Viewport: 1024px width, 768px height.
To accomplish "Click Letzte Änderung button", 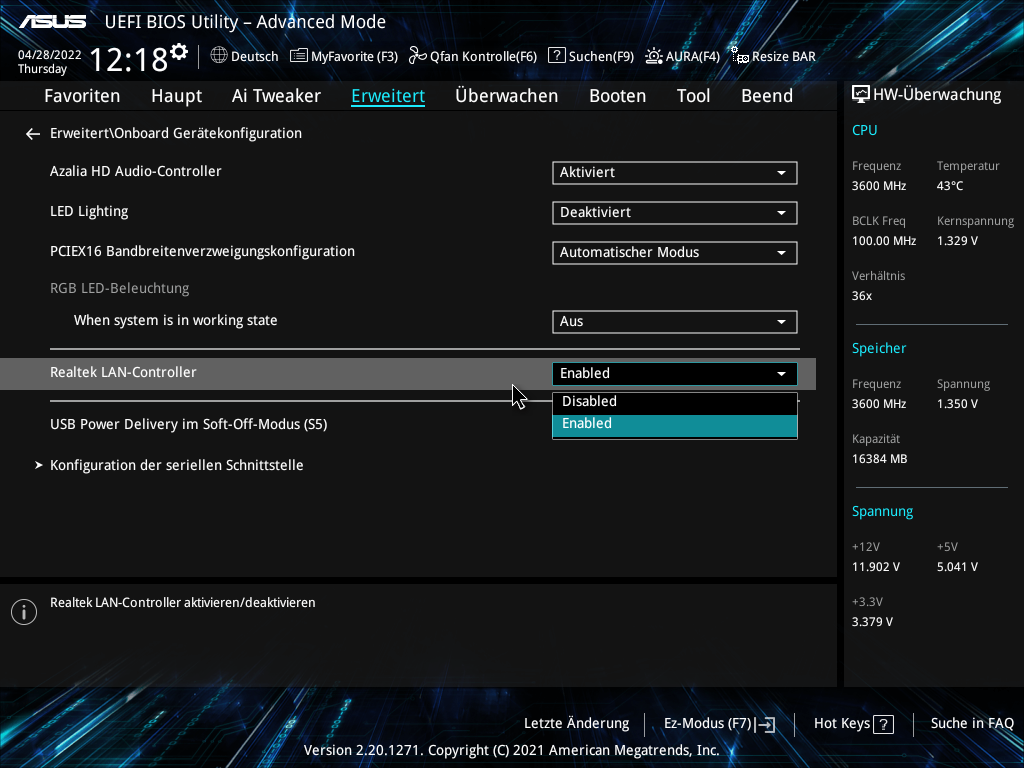I will (577, 724).
